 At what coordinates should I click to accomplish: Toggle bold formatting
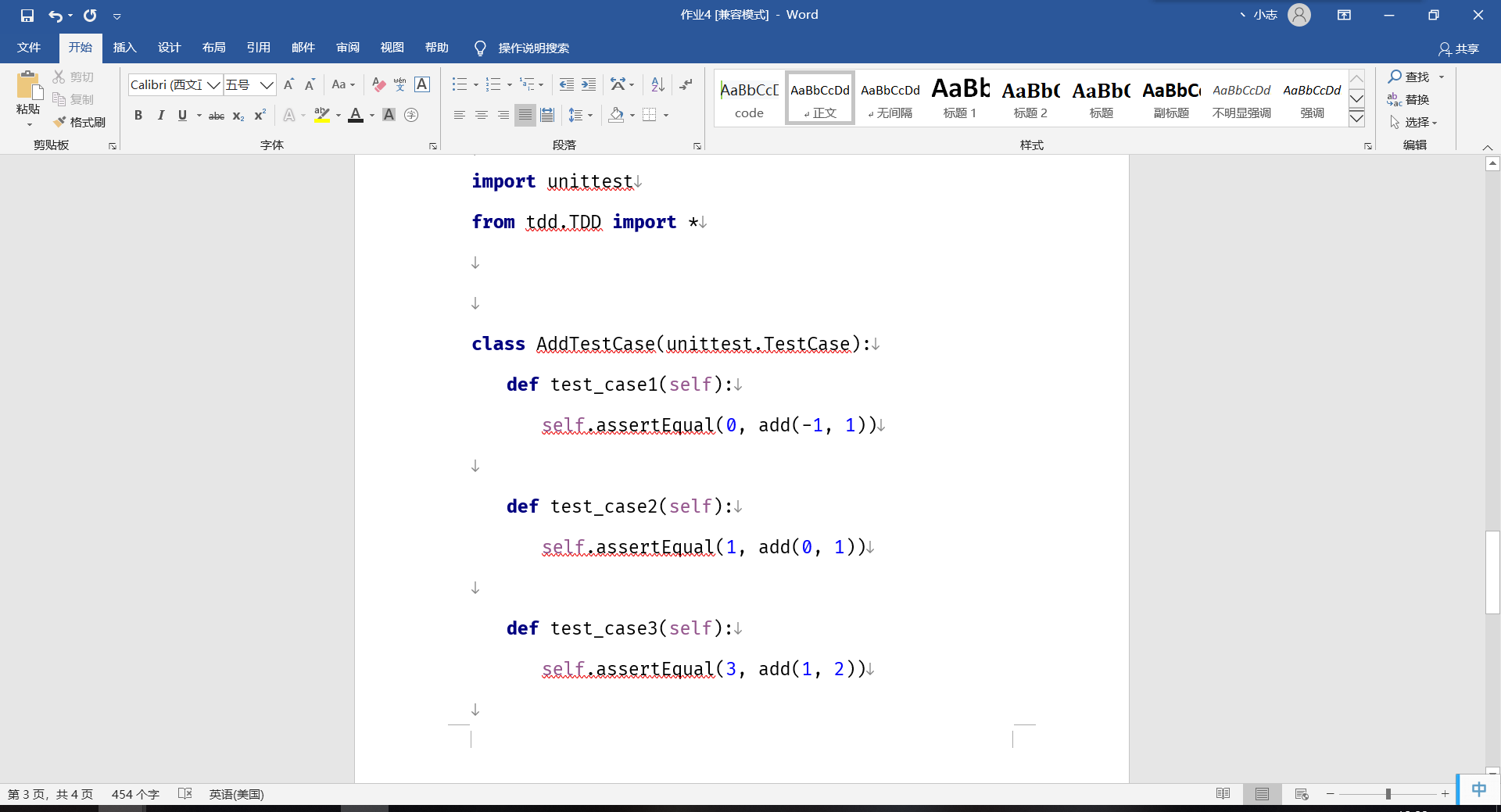[138, 115]
